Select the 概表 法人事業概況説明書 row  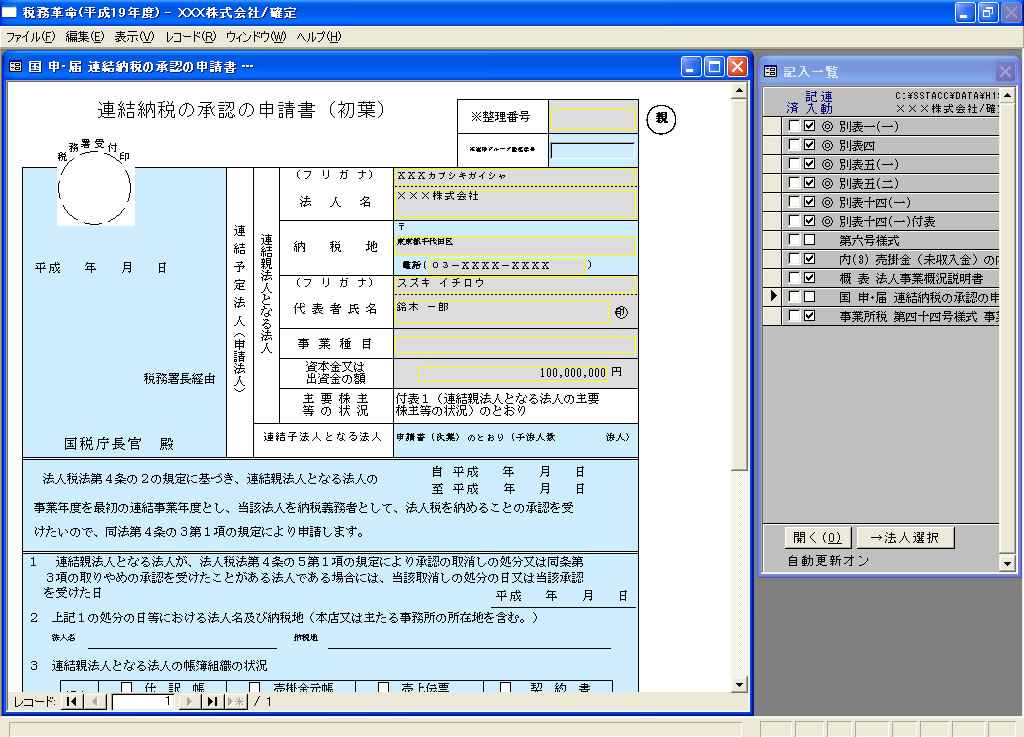coord(882,277)
